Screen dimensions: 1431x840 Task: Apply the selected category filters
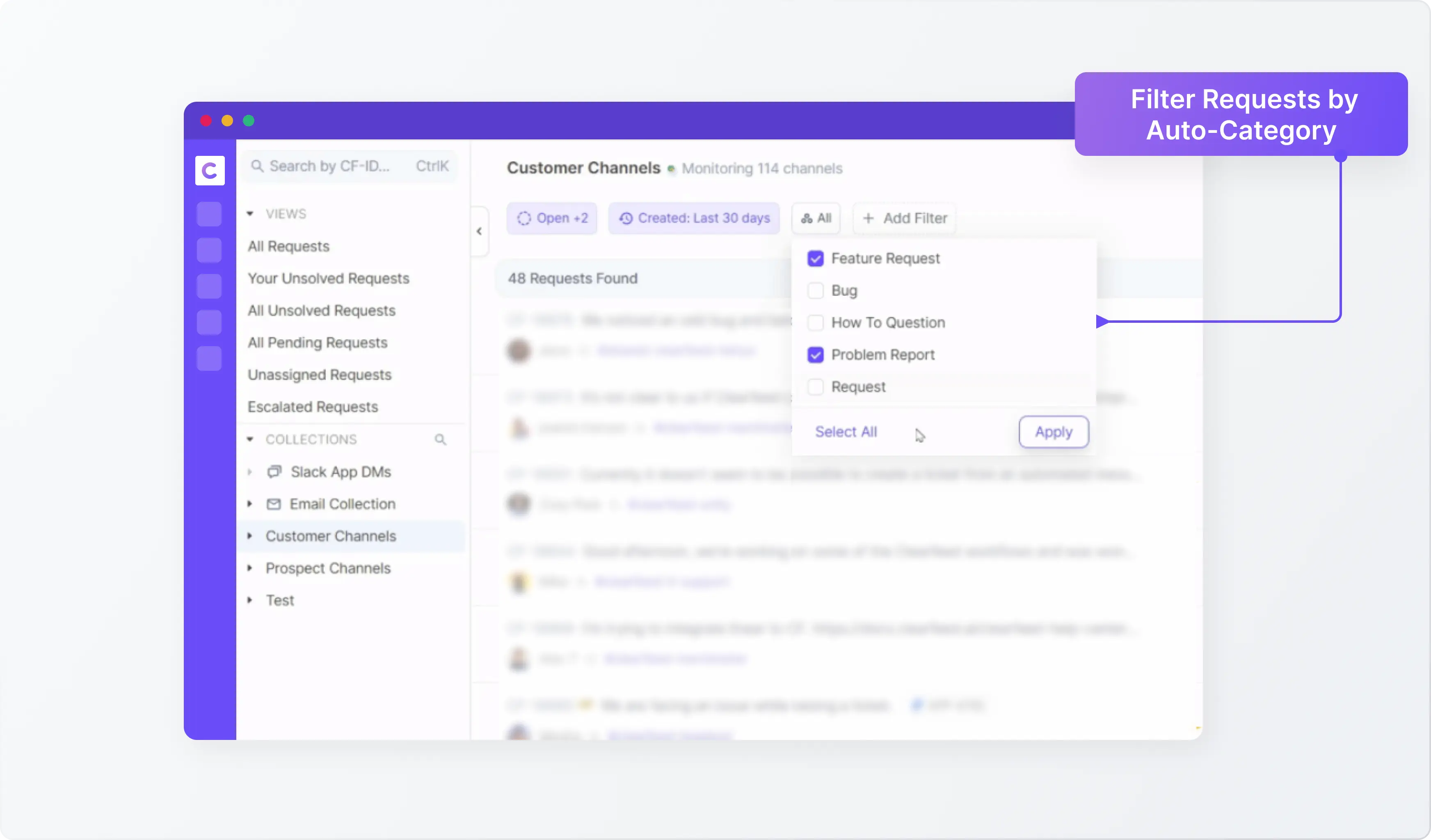[x=1053, y=431]
